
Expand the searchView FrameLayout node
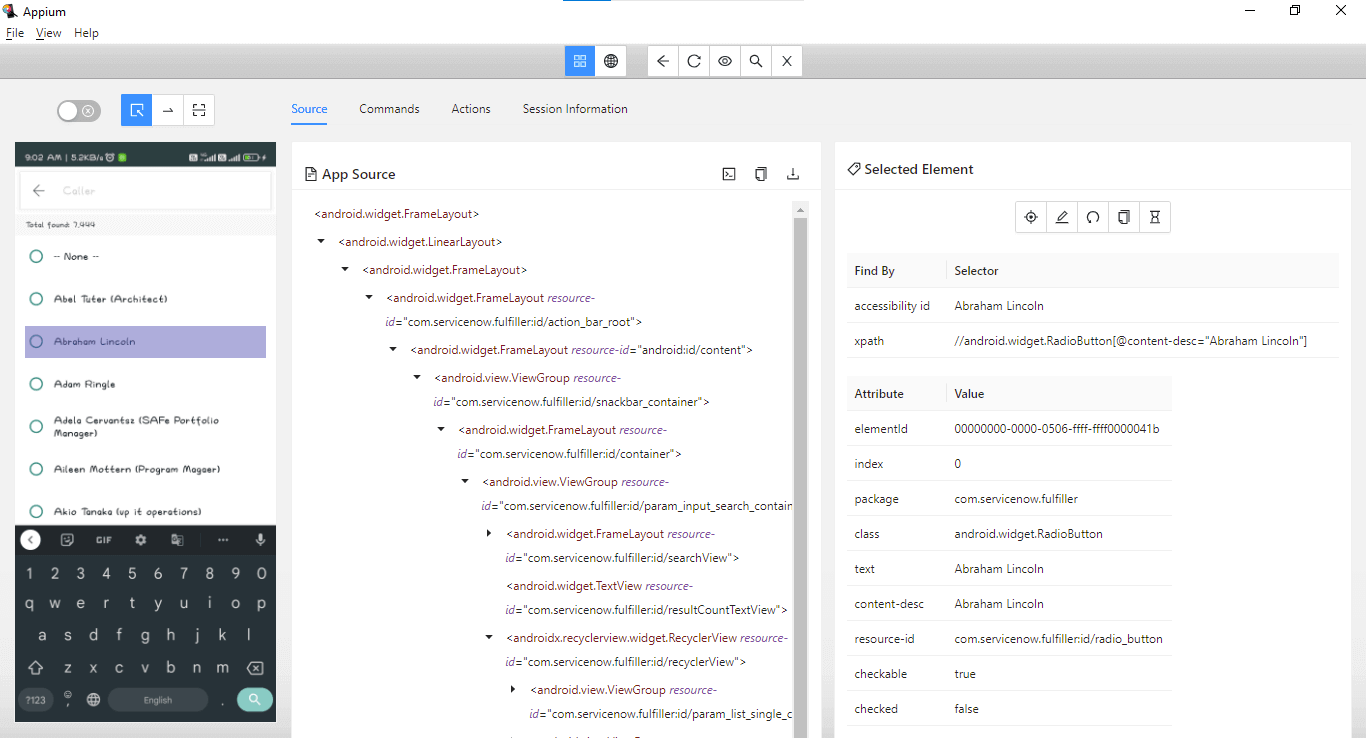click(x=489, y=534)
